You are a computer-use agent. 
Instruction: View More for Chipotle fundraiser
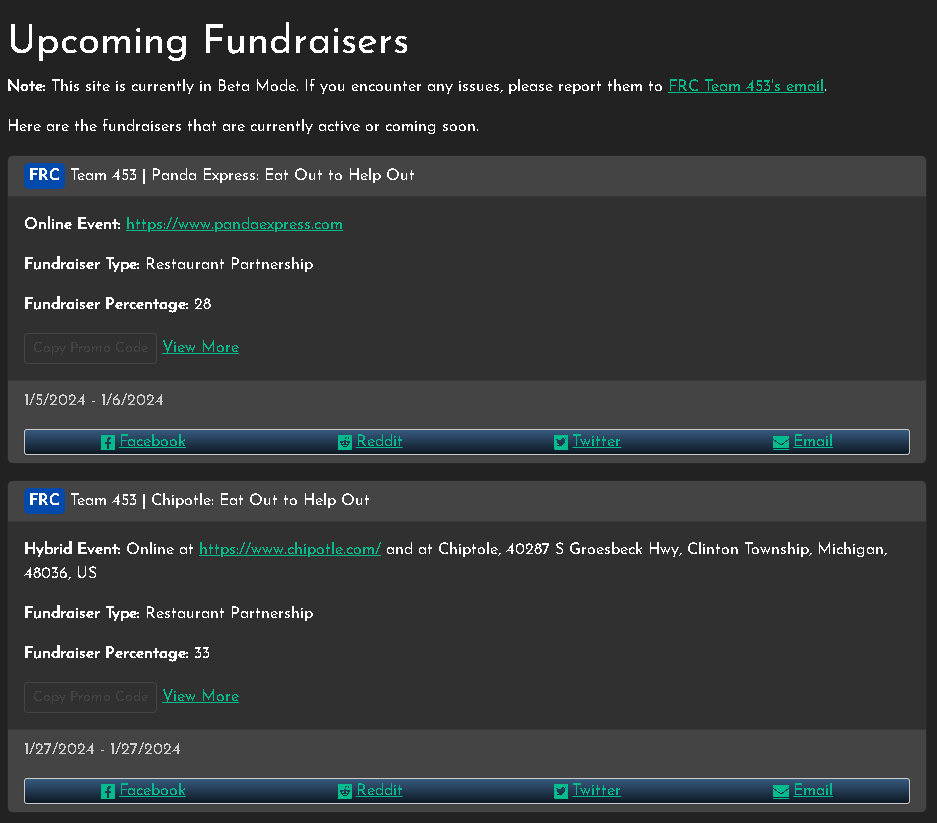click(201, 696)
